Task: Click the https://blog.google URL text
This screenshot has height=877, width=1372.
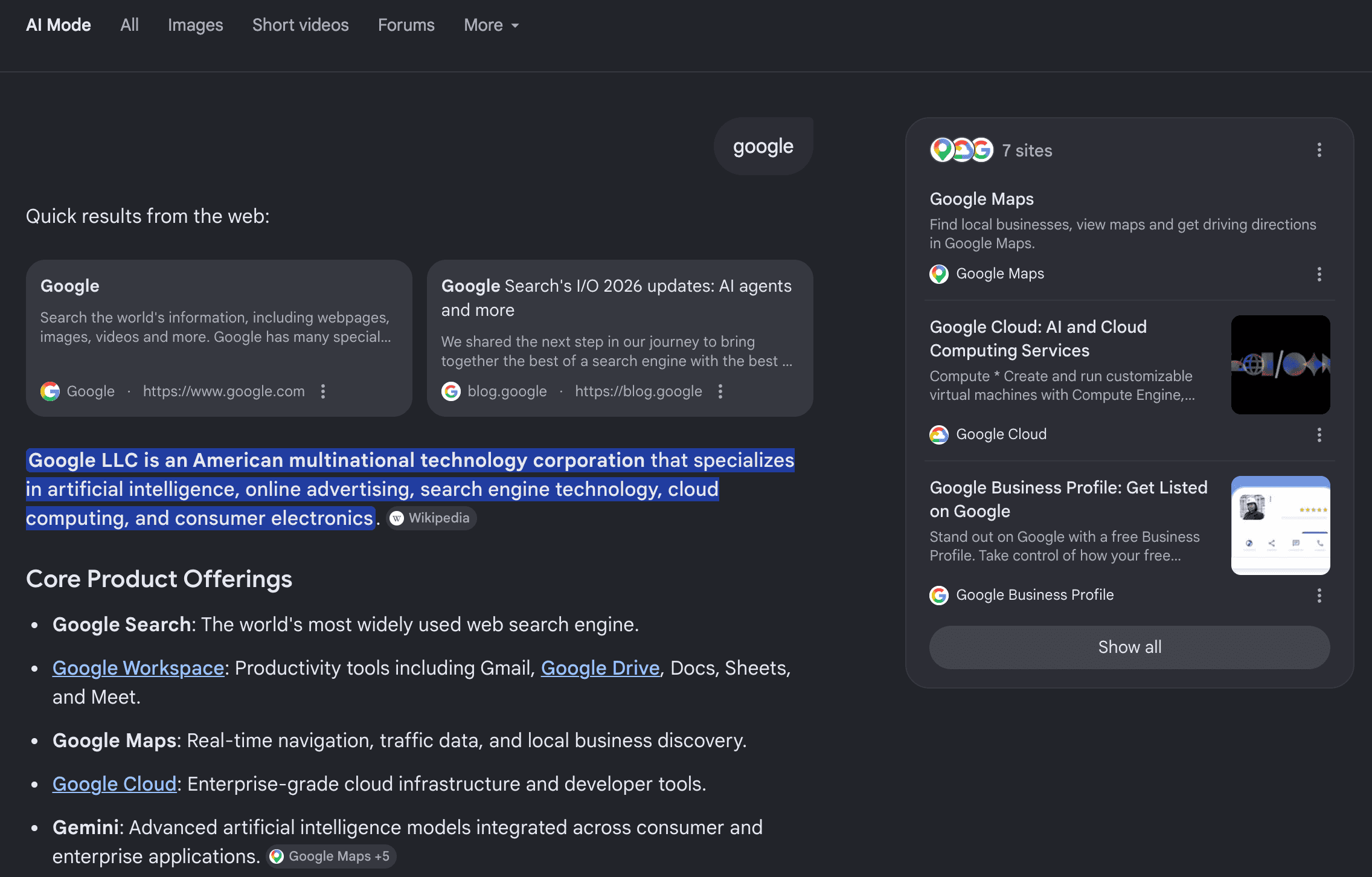Action: click(x=638, y=391)
